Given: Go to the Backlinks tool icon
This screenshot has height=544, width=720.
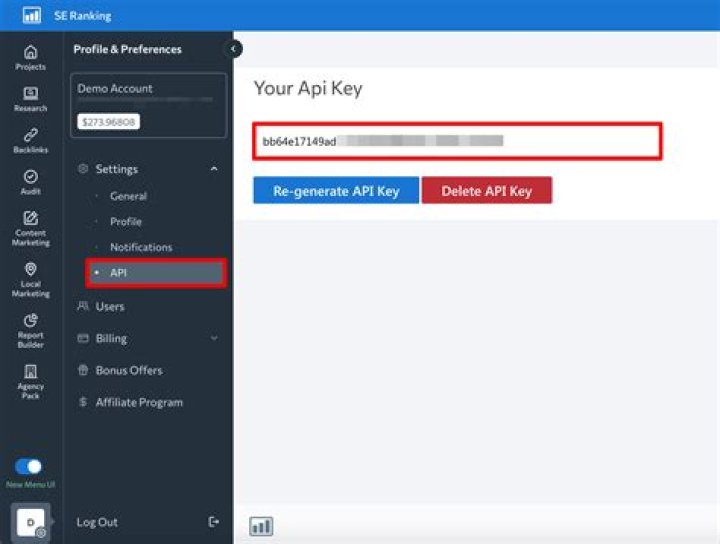Looking at the screenshot, I should [31, 135].
